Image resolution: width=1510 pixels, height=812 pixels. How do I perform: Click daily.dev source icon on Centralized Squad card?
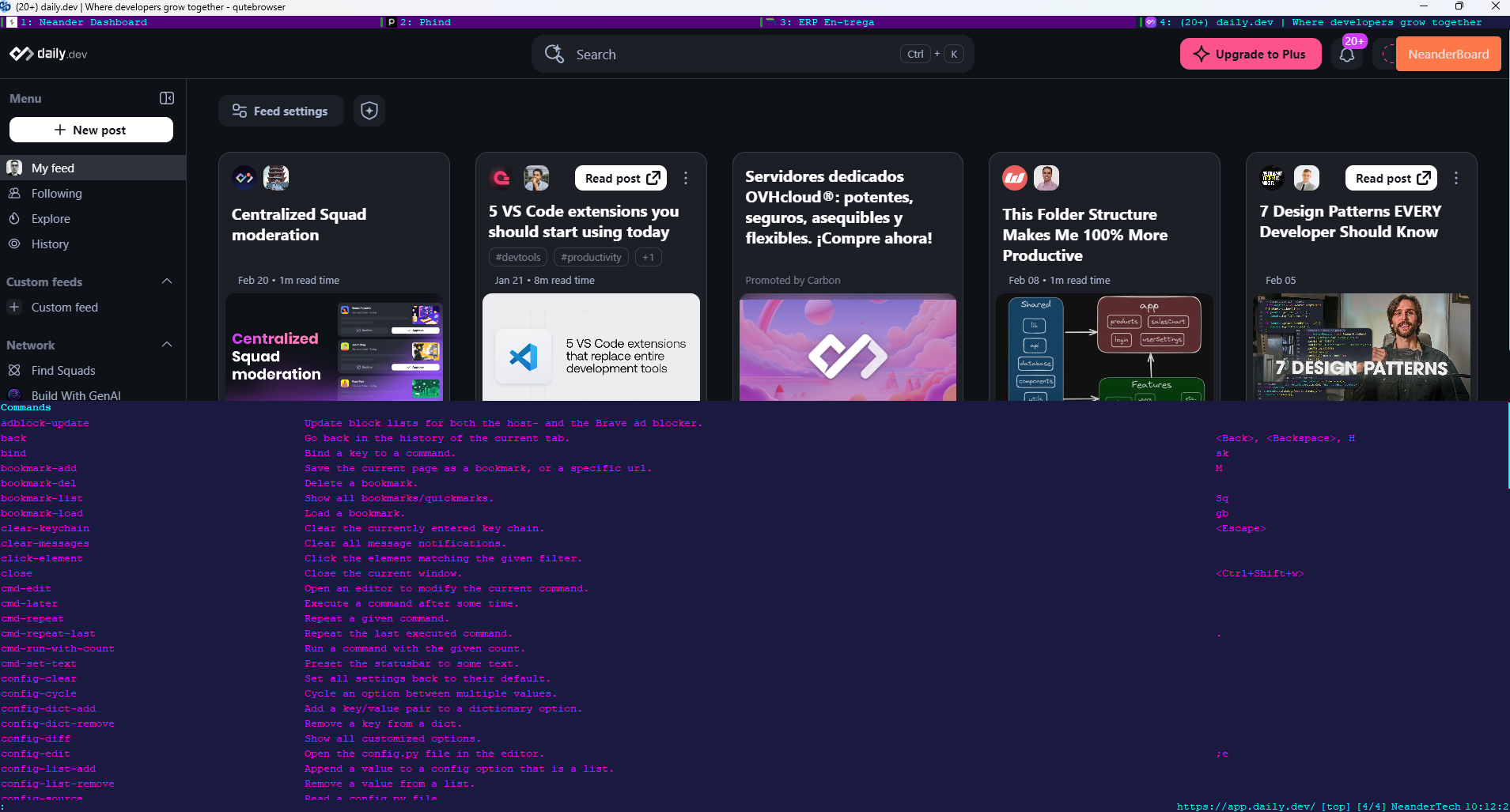tap(244, 178)
